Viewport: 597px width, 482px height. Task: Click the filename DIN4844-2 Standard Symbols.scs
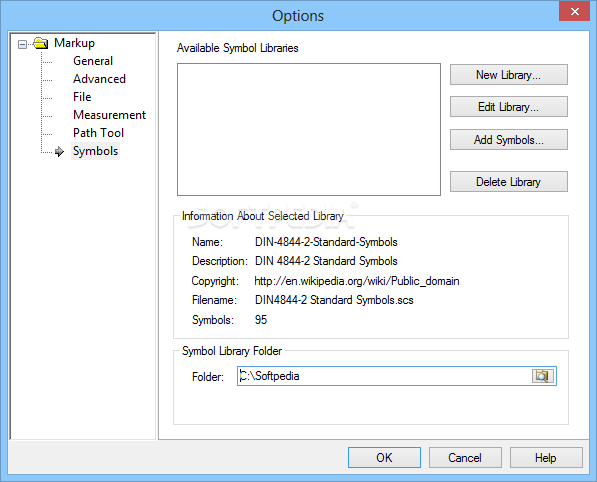[x=334, y=300]
